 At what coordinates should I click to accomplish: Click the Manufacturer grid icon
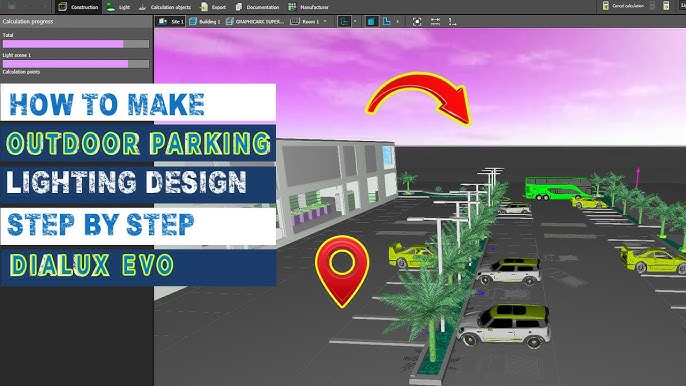(292, 7)
